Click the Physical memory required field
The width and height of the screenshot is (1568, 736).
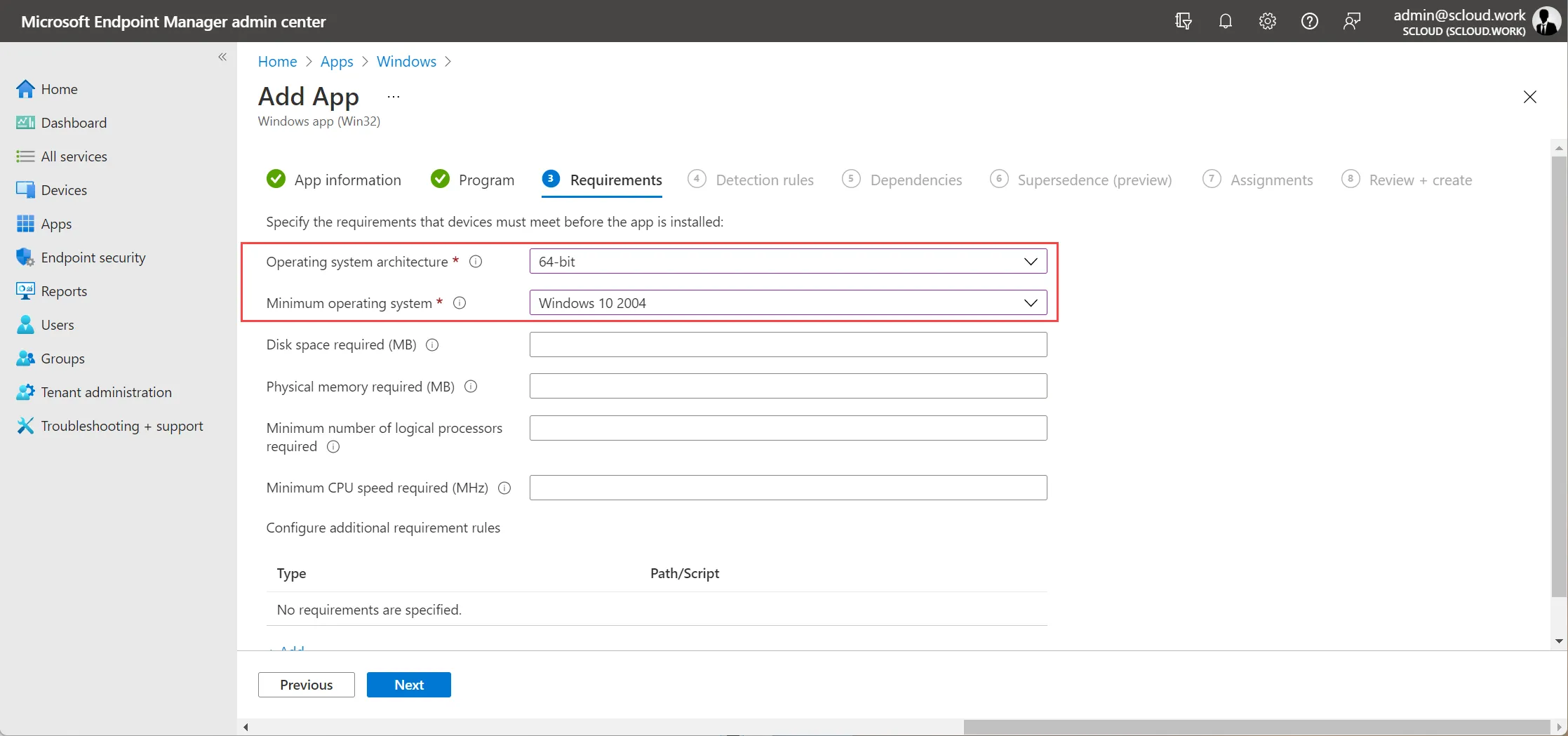788,386
